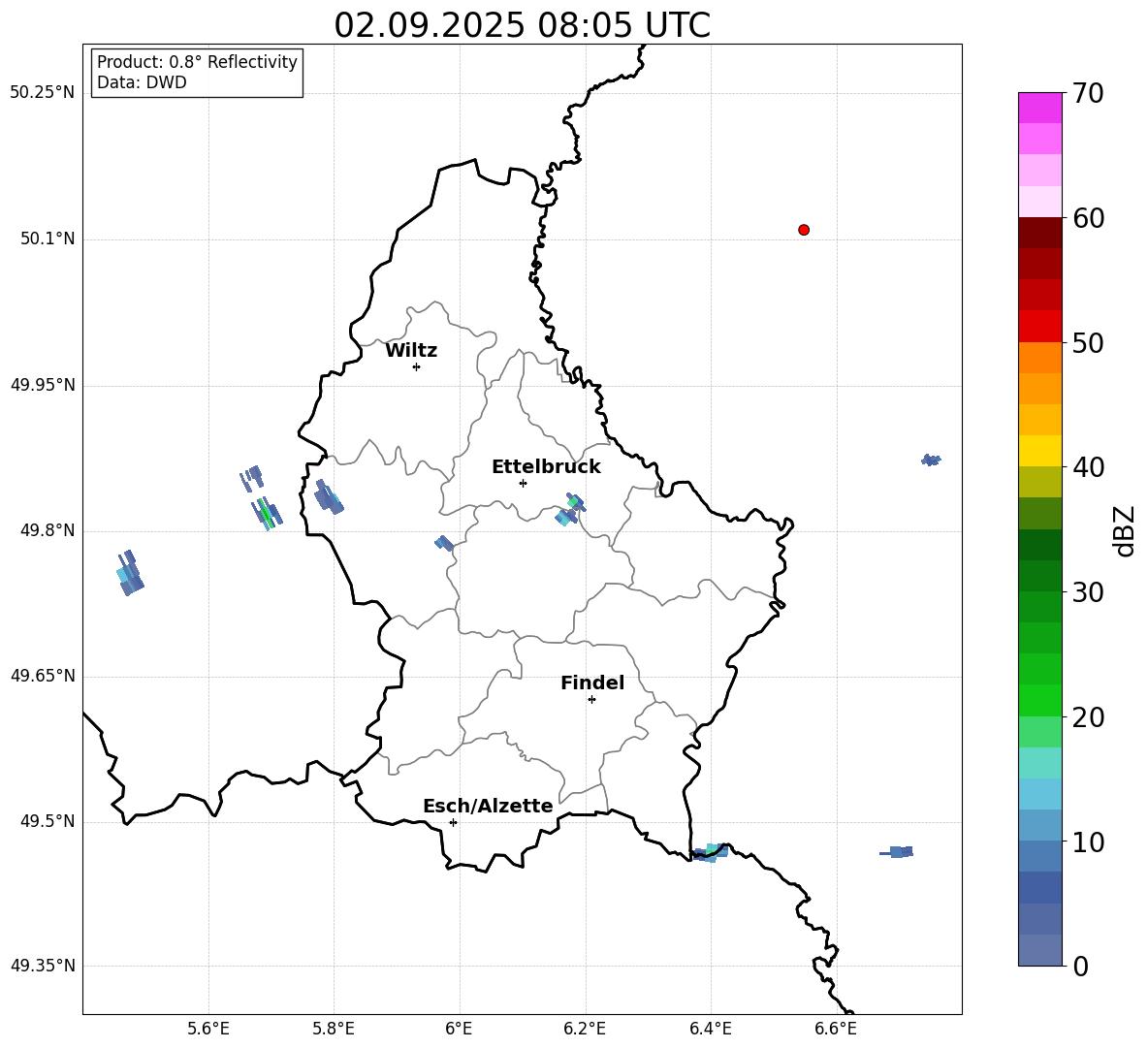Click the 10 label on the colorbar

[1088, 842]
